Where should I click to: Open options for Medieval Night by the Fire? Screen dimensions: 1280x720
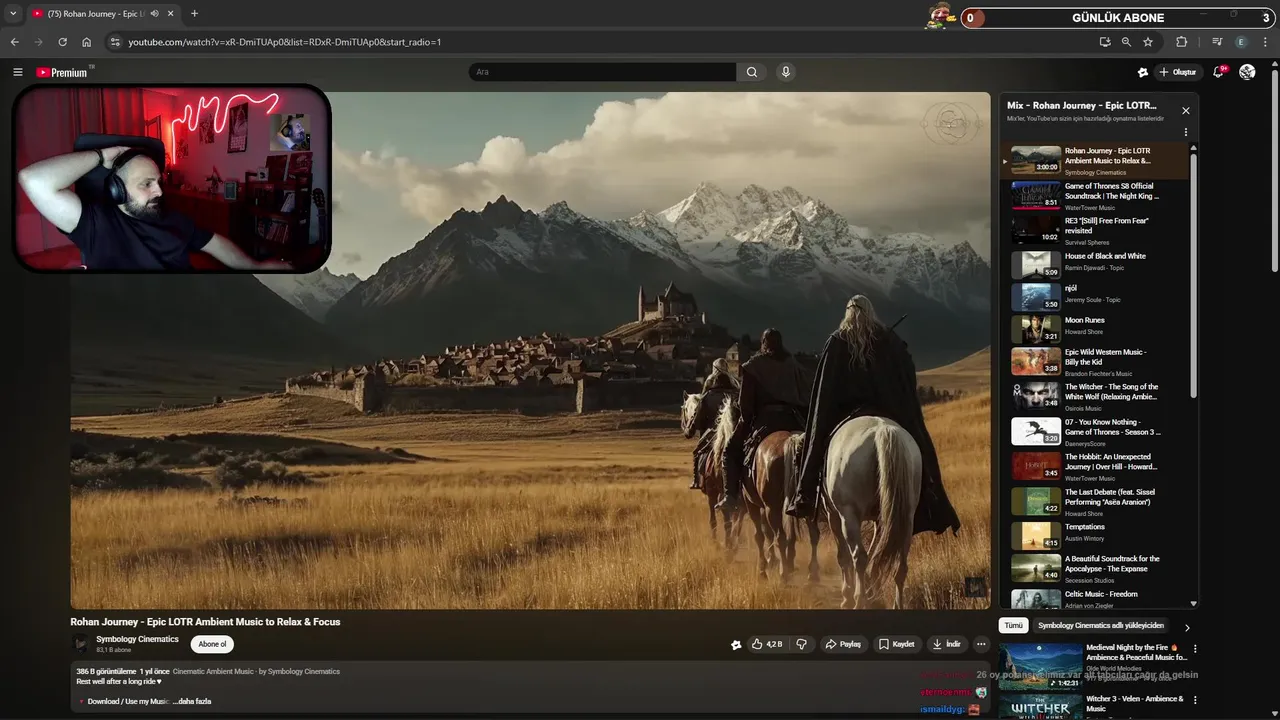click(x=1194, y=649)
